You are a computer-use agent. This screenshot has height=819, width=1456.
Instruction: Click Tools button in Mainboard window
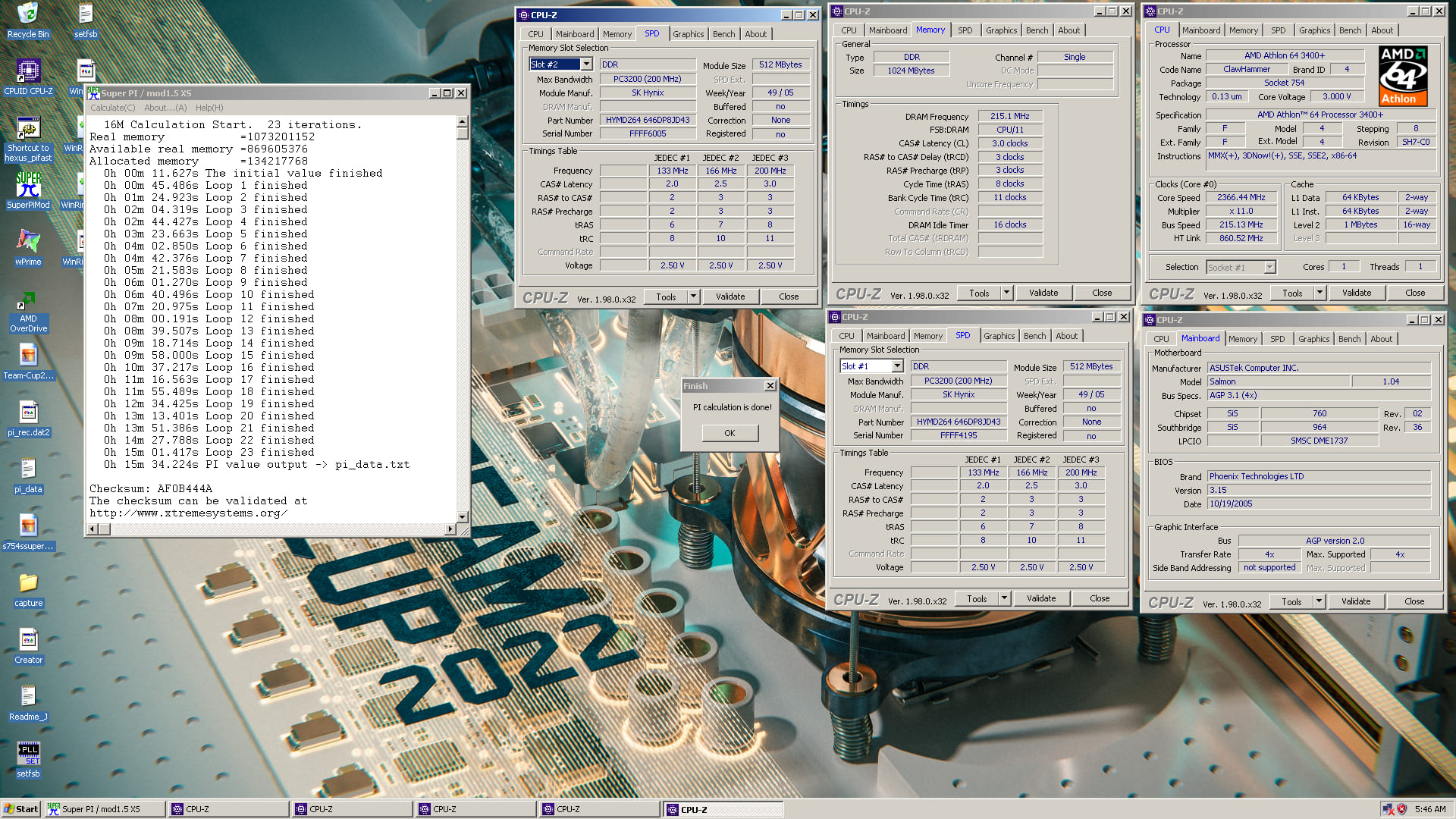tap(1291, 601)
